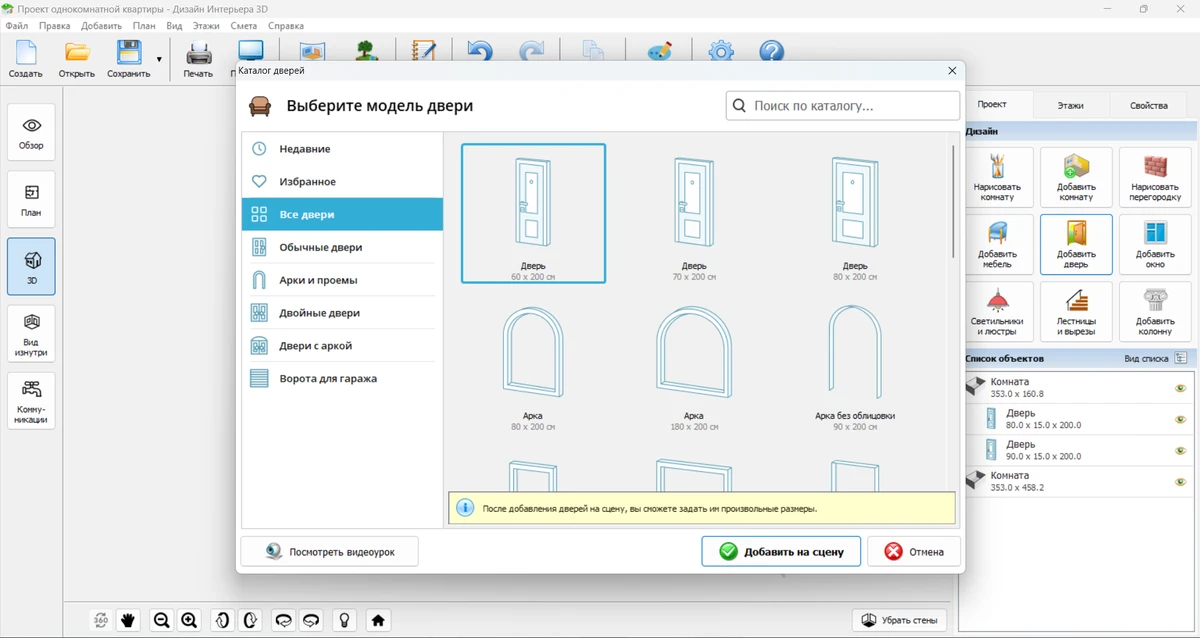Open the Коммуникации mode
The image size is (1200, 638).
(31, 401)
